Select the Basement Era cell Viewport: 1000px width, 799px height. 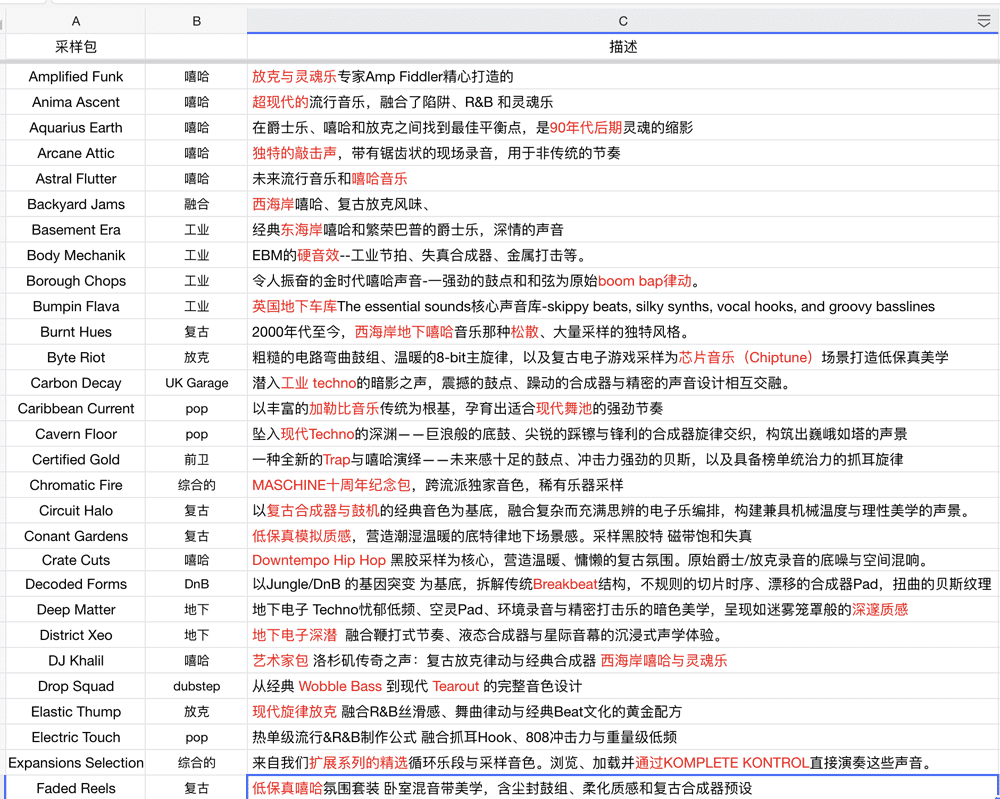point(75,230)
